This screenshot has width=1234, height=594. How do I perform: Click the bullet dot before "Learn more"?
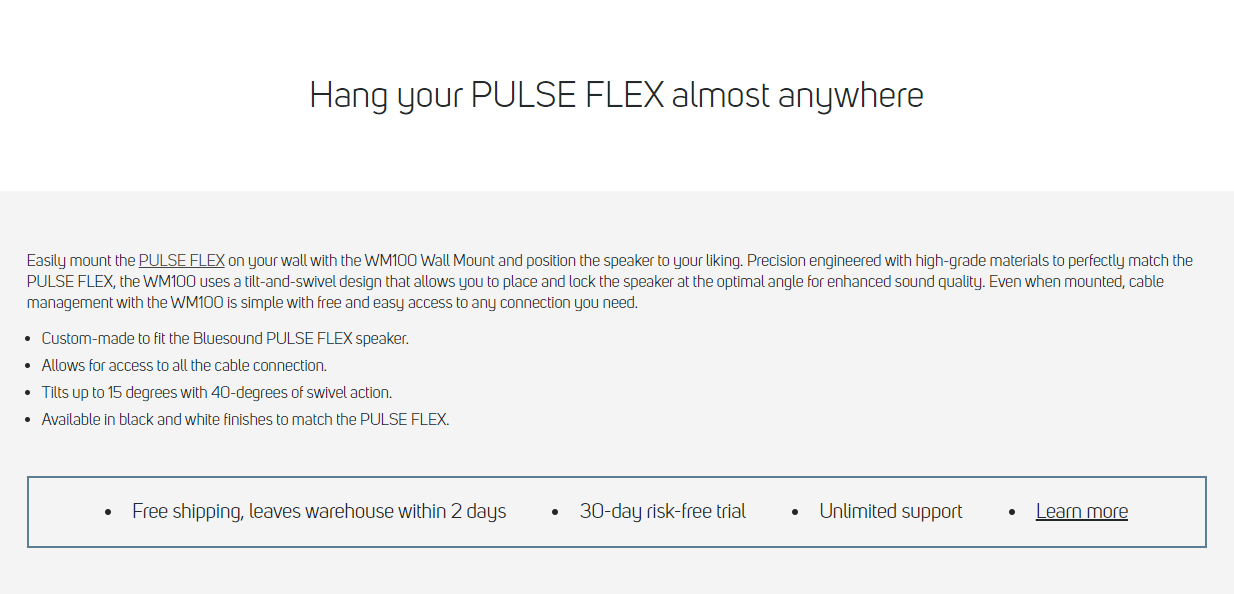click(1012, 513)
